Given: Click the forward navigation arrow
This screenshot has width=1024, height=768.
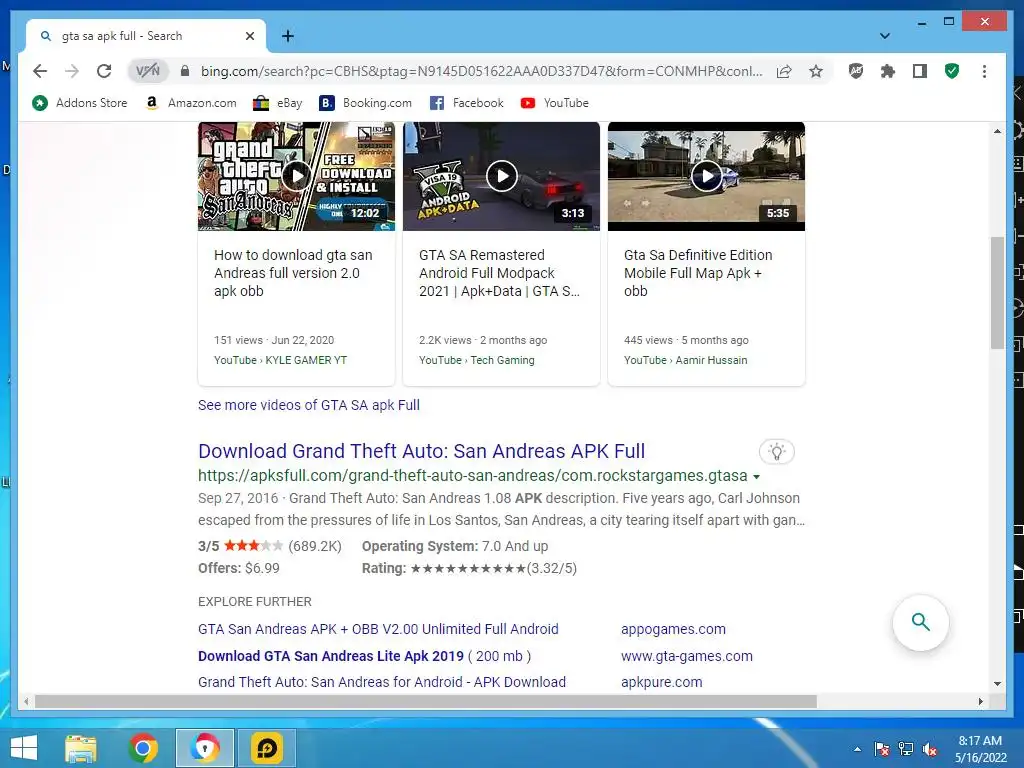Looking at the screenshot, I should [x=72, y=71].
